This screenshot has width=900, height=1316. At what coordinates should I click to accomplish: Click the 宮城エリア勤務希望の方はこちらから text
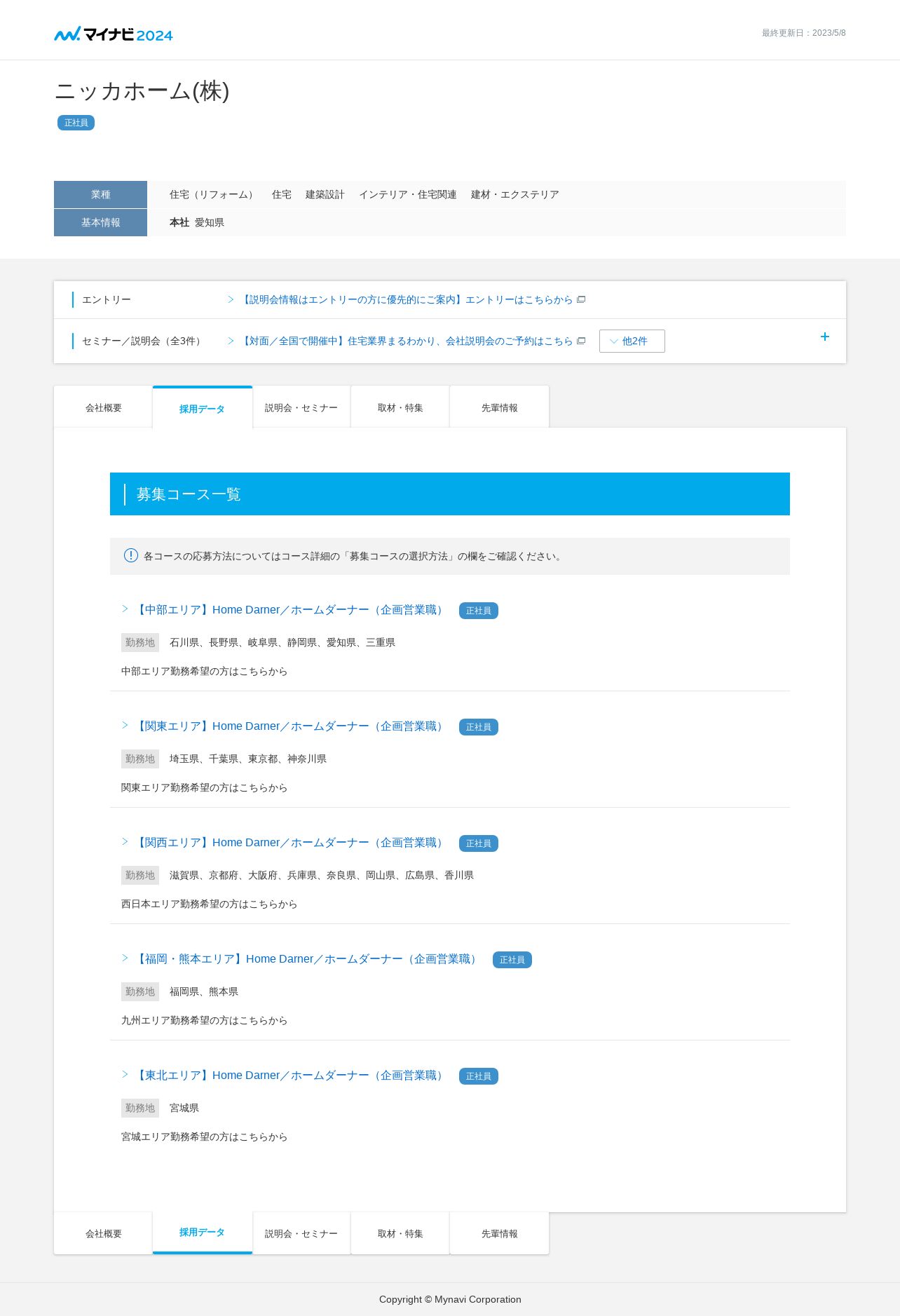(x=205, y=1137)
